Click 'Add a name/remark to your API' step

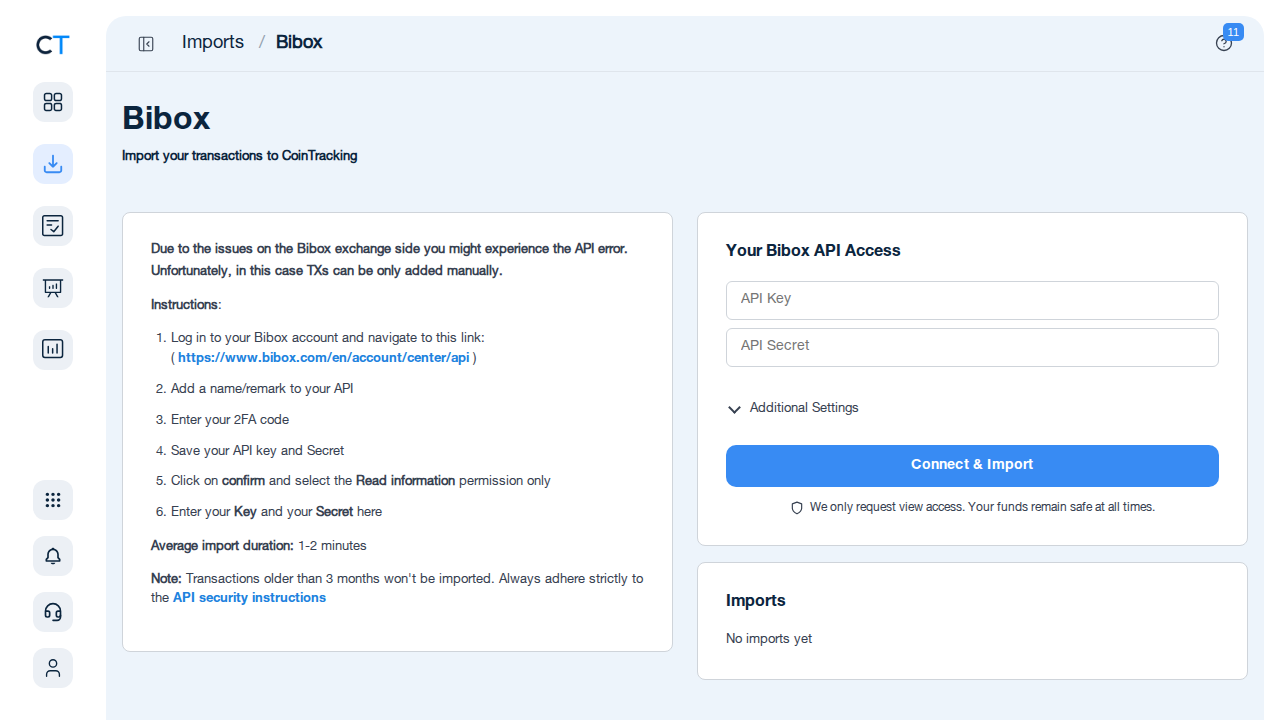click(x=262, y=389)
